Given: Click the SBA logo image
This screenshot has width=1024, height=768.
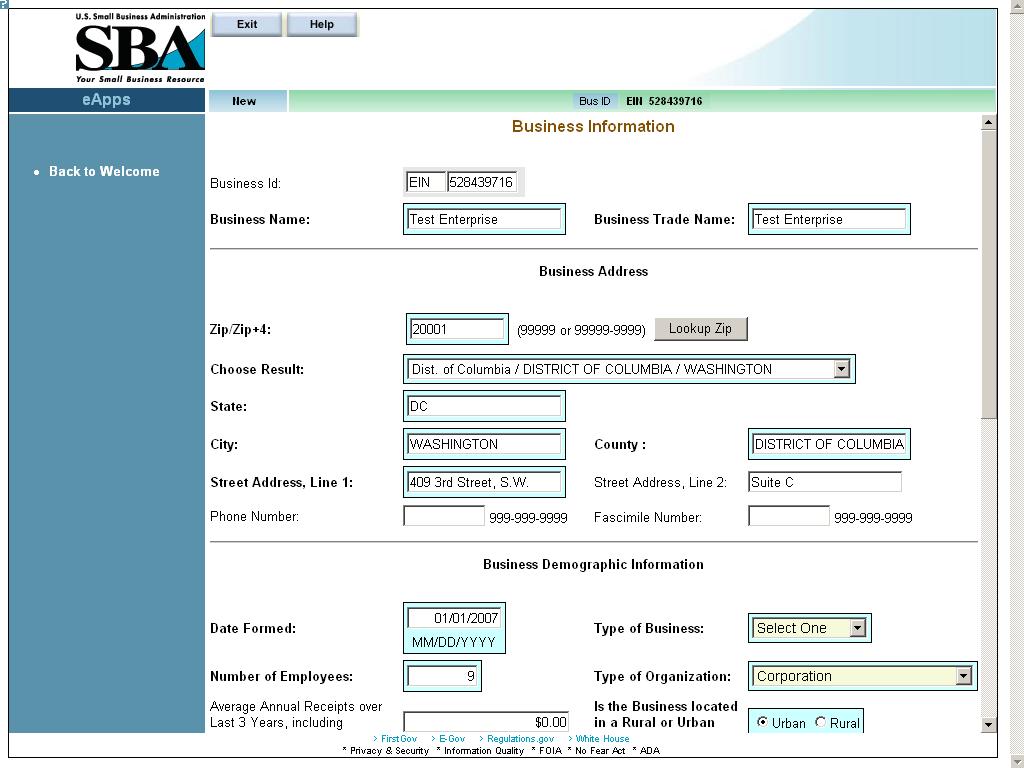Looking at the screenshot, I should coord(140,48).
